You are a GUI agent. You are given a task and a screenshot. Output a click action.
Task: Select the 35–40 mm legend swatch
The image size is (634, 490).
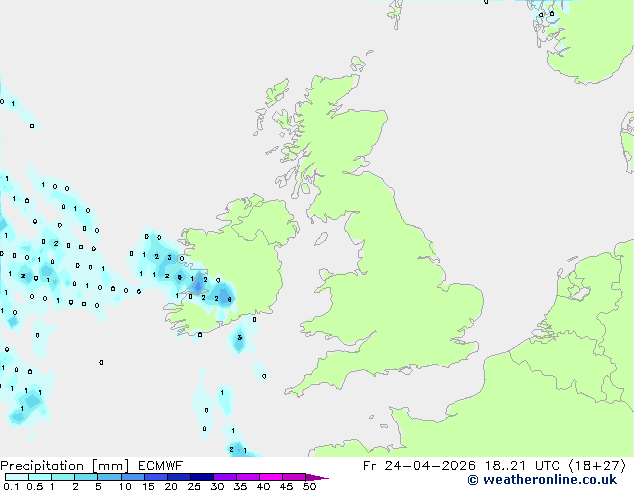[247, 477]
